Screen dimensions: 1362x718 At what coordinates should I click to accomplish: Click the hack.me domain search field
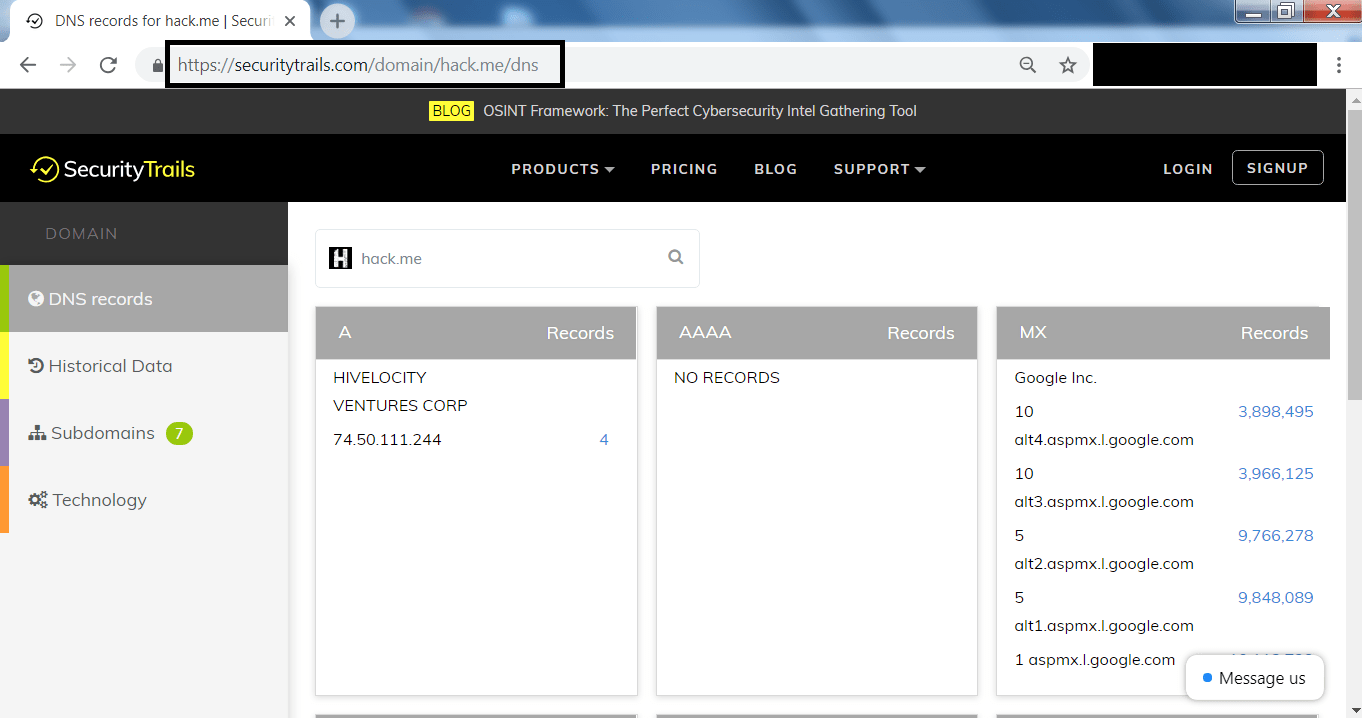[x=507, y=258]
